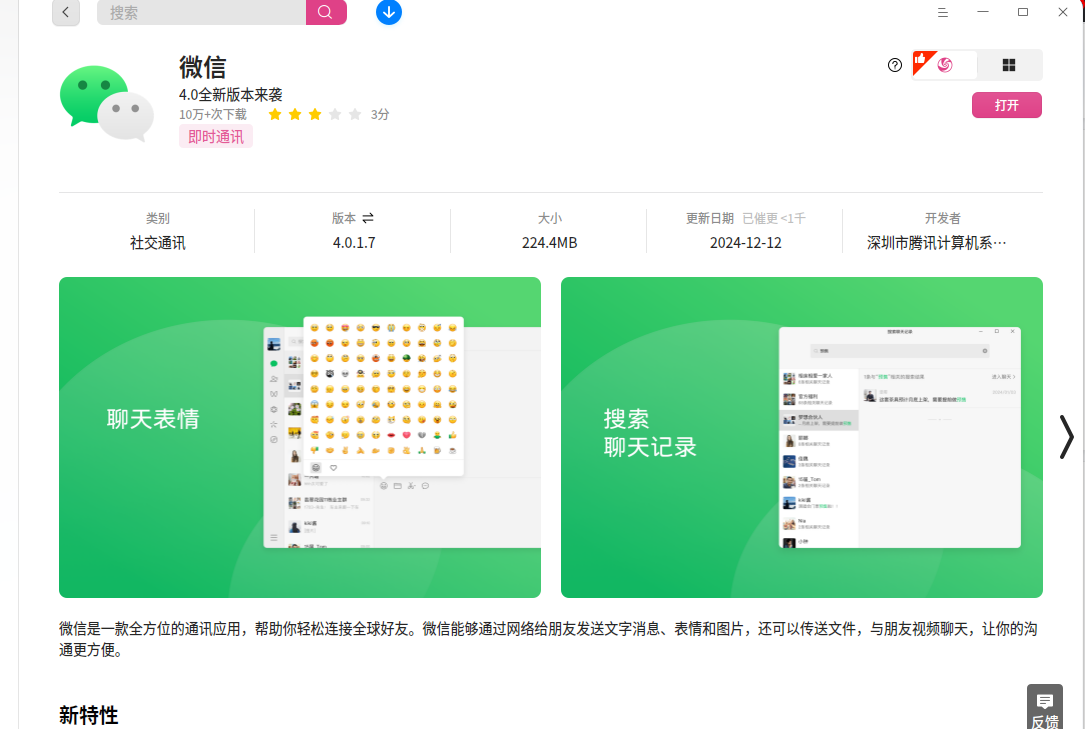Click version number 4.0.1.7

pos(354,243)
